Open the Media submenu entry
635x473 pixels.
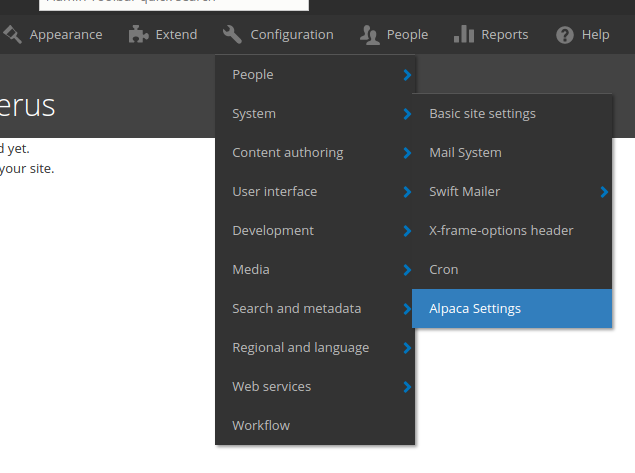click(251, 270)
